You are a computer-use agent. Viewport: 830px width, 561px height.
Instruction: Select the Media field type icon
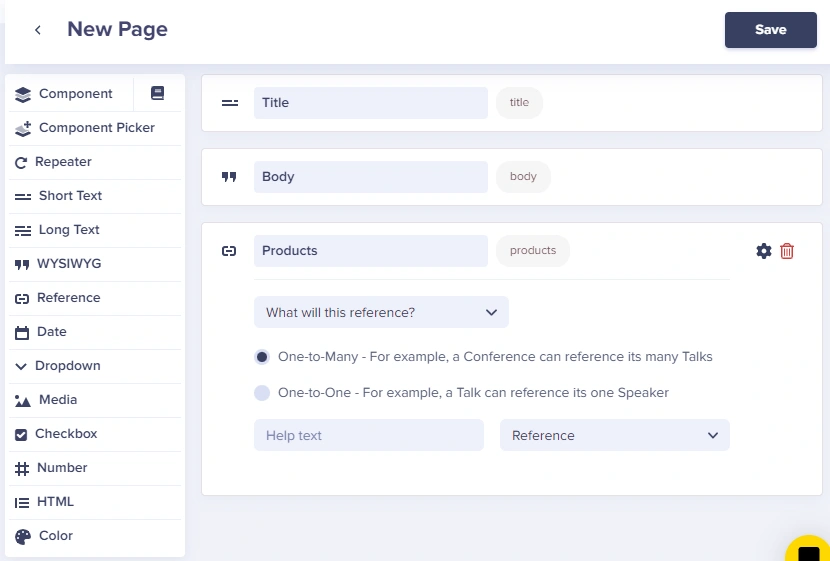[22, 401]
